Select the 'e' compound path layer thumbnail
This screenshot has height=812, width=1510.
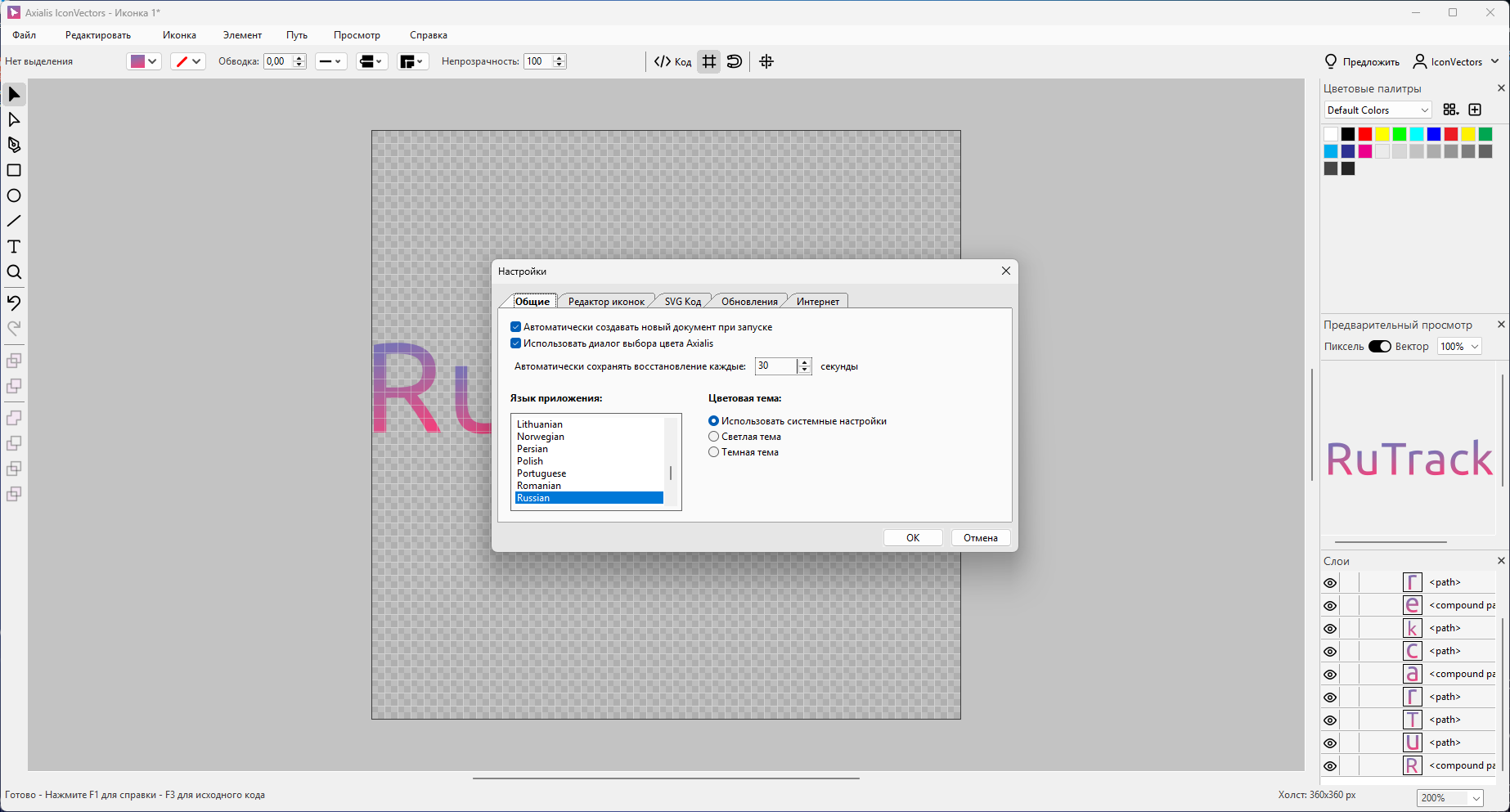[1413, 605]
